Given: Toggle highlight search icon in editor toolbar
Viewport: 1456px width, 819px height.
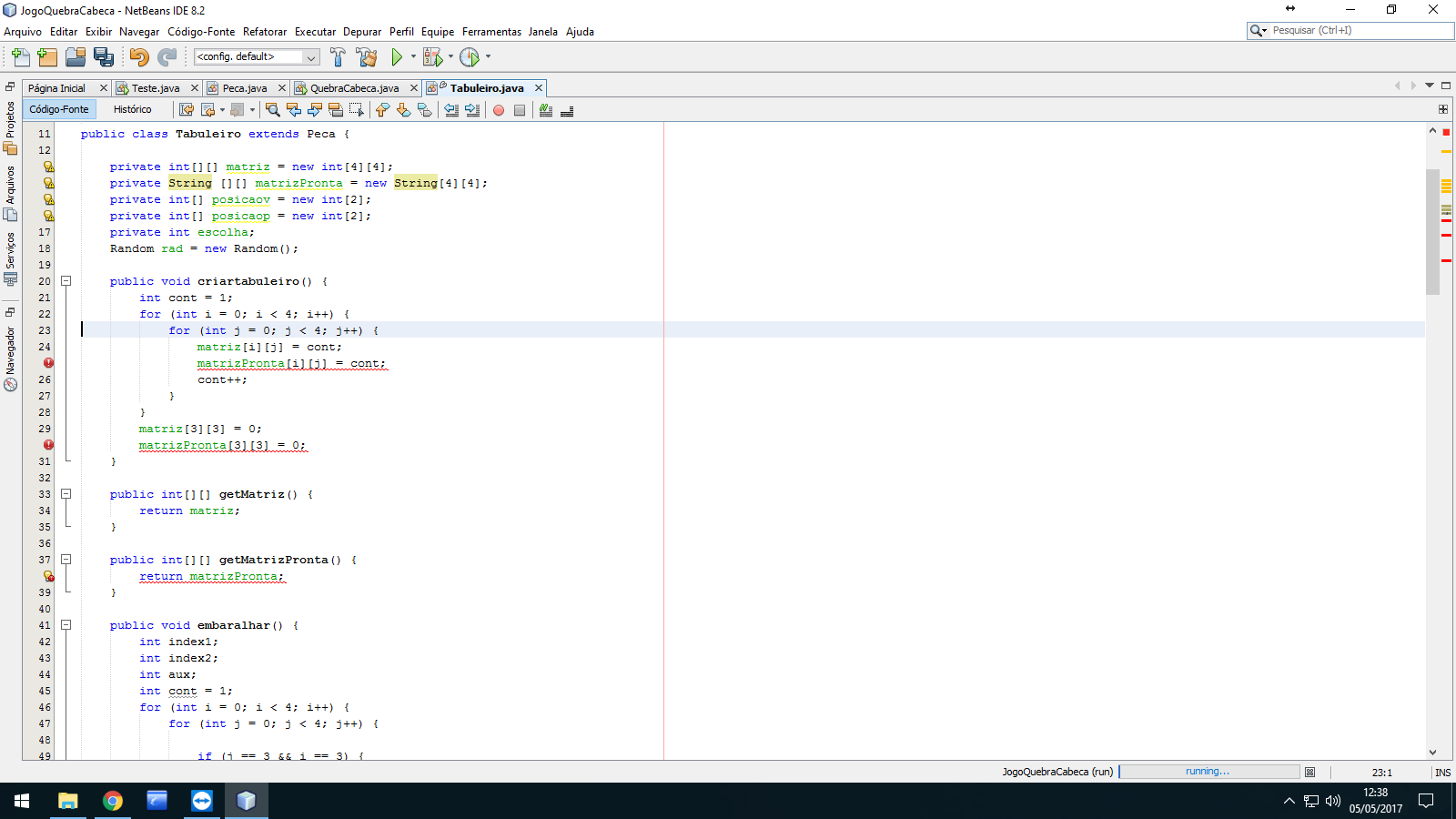Looking at the screenshot, I should coord(336,110).
